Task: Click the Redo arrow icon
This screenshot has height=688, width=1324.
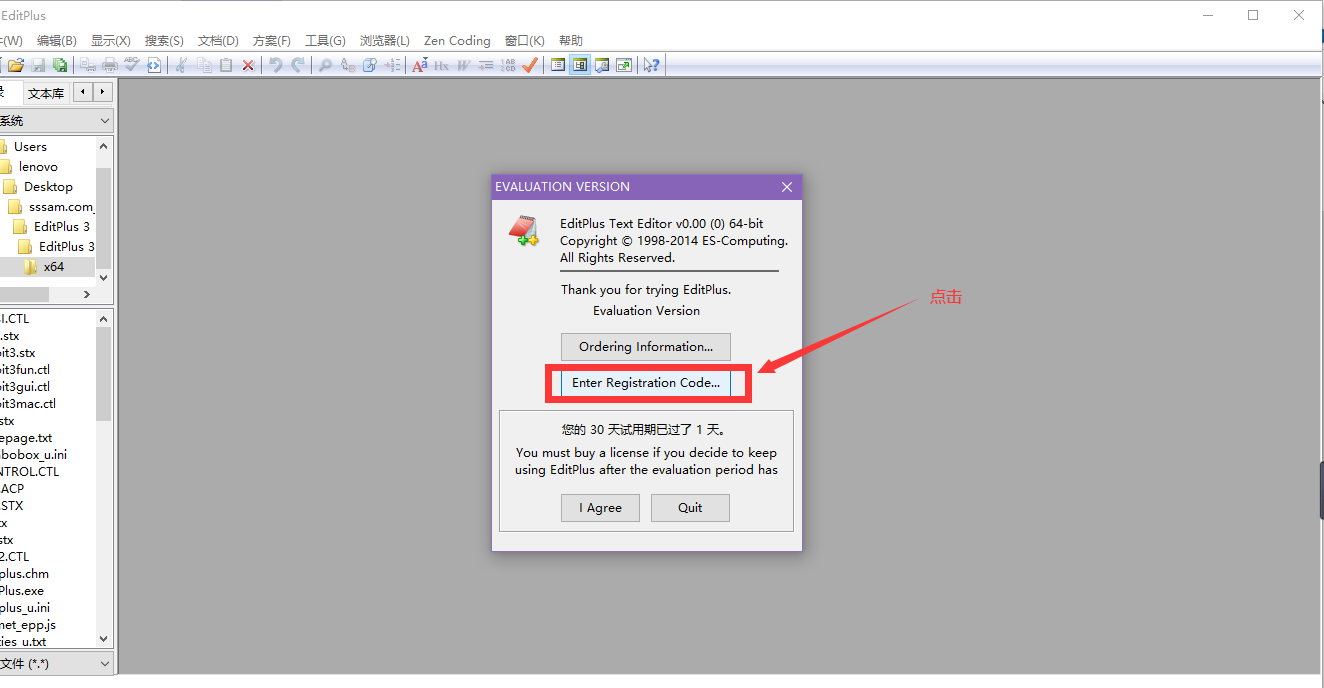Action: click(x=298, y=65)
